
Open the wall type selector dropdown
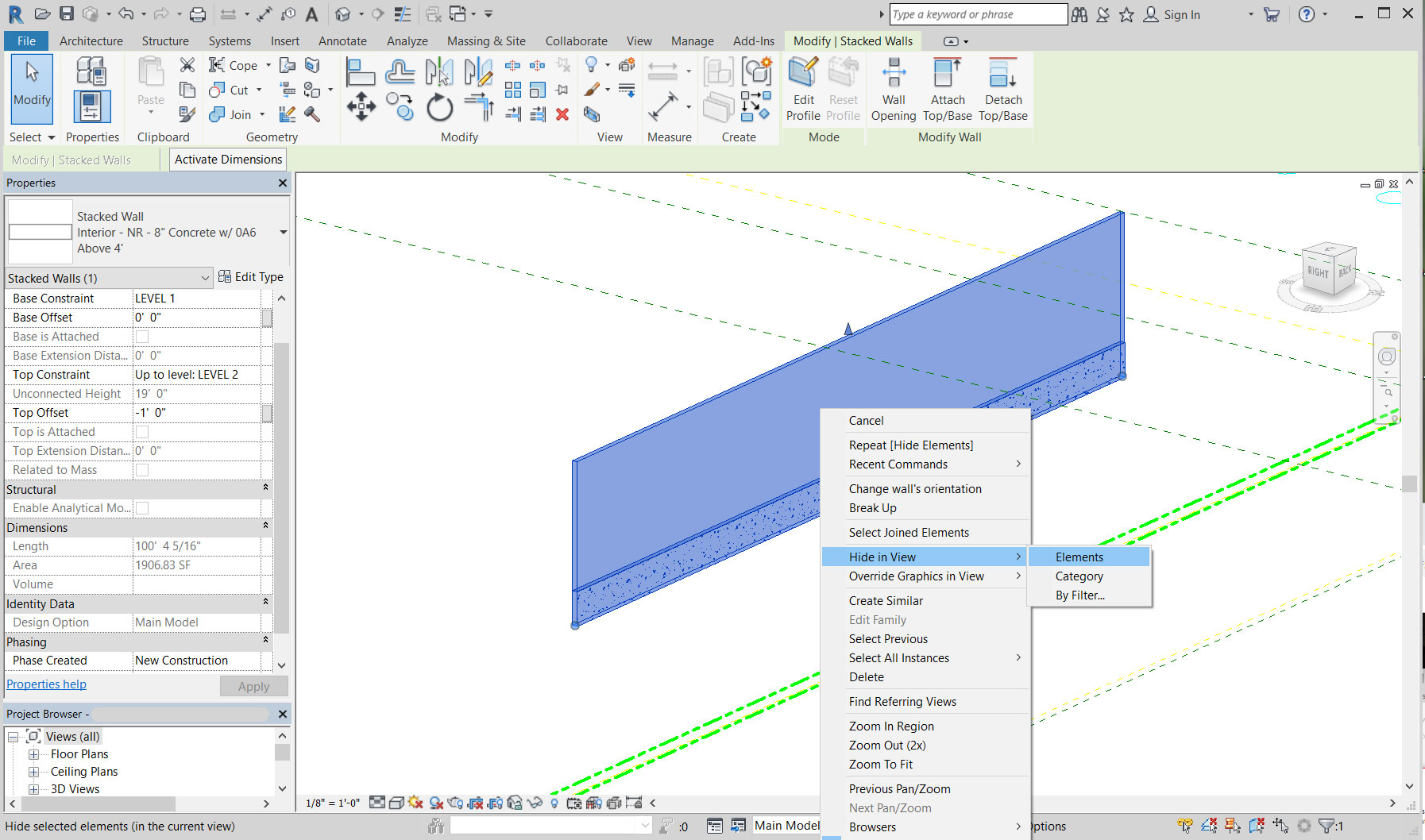(x=283, y=232)
